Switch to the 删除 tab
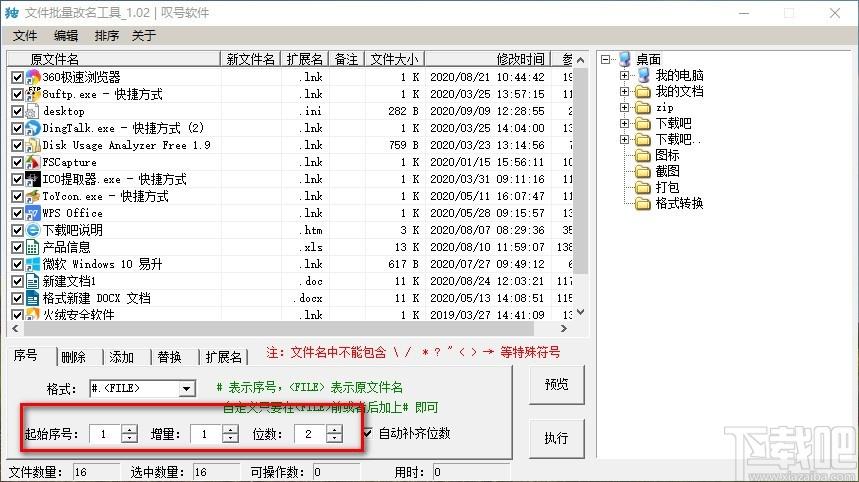Screen dimensions: 859x482 (x=73, y=357)
